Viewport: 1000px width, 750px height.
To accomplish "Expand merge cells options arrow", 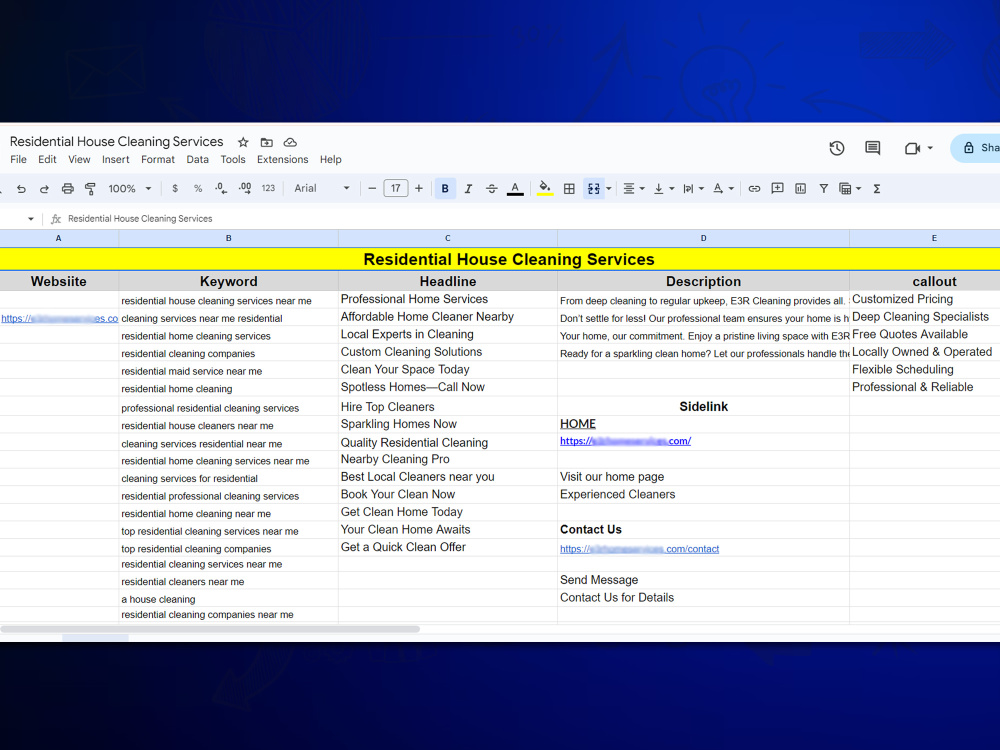I will click(x=608, y=189).
